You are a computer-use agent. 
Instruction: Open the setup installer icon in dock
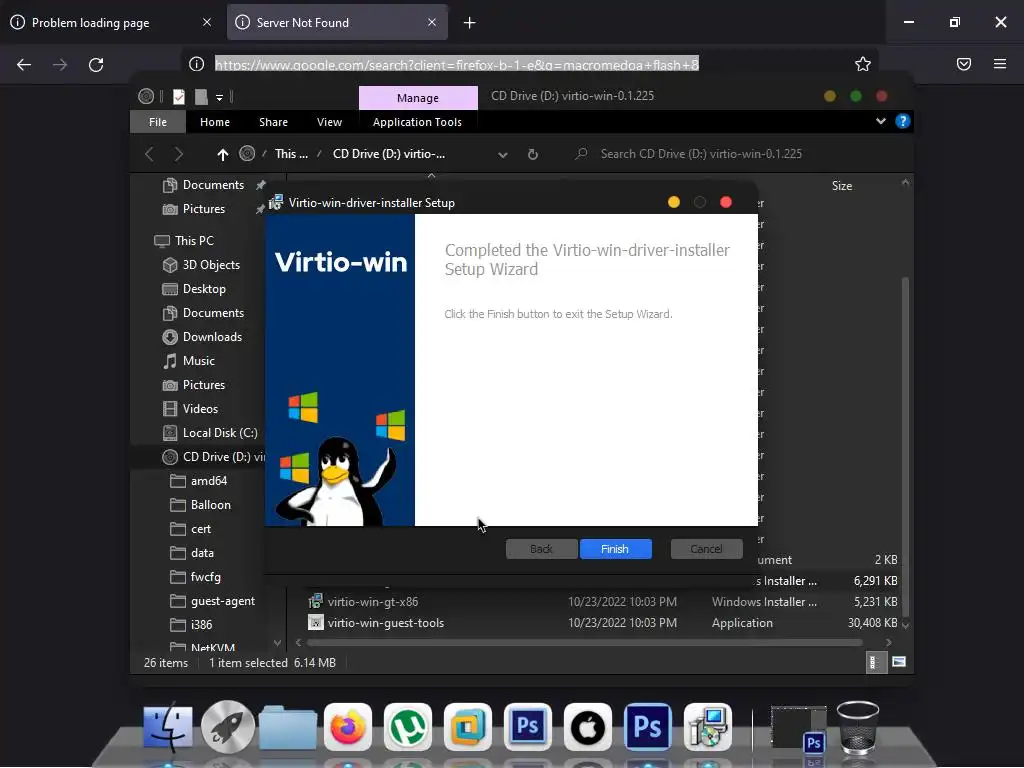coord(708,727)
